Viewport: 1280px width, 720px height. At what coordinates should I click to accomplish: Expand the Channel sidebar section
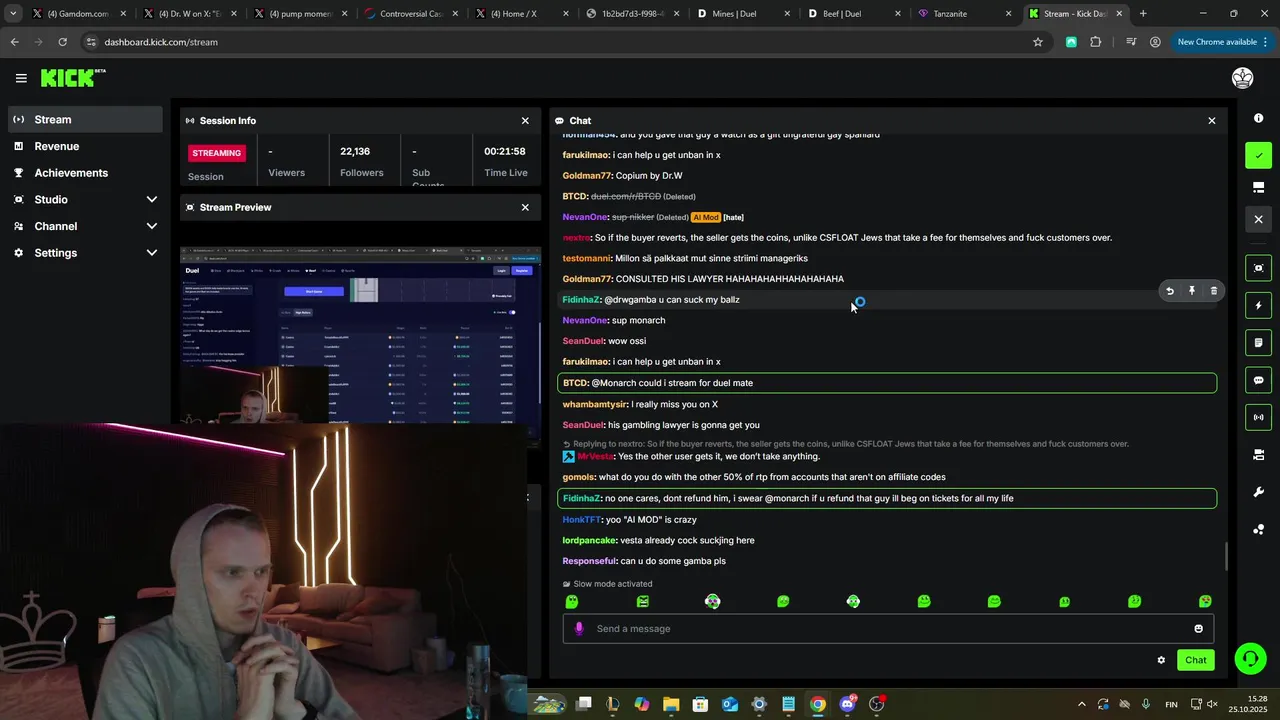point(151,226)
